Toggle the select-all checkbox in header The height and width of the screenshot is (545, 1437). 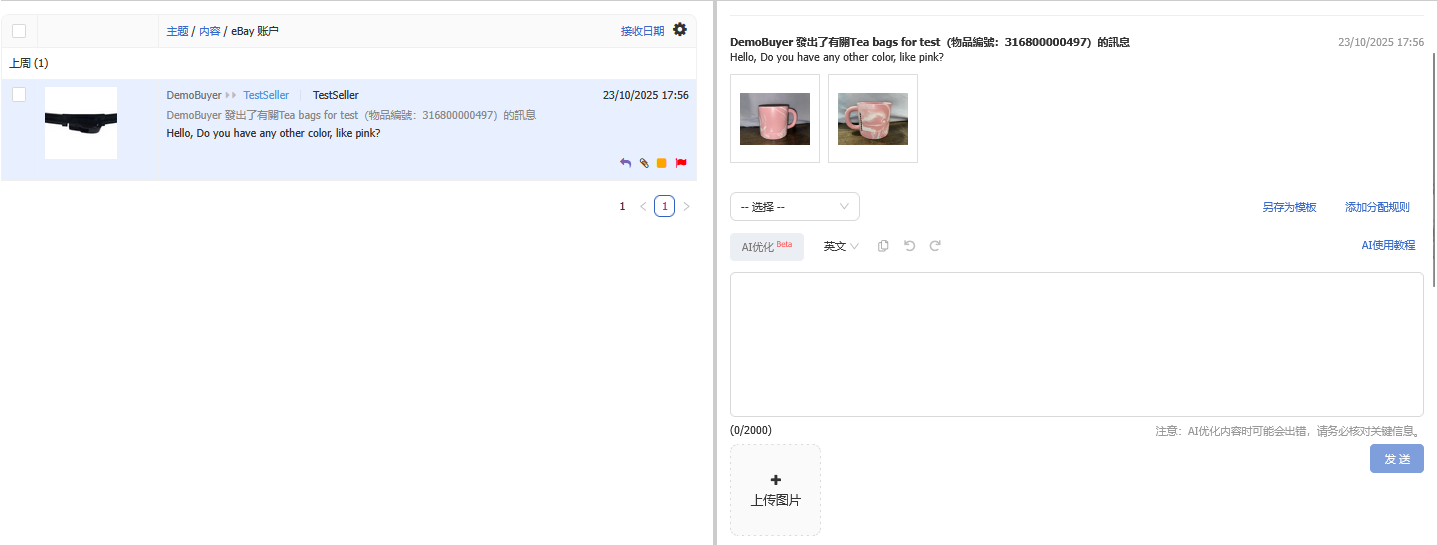tap(19, 31)
